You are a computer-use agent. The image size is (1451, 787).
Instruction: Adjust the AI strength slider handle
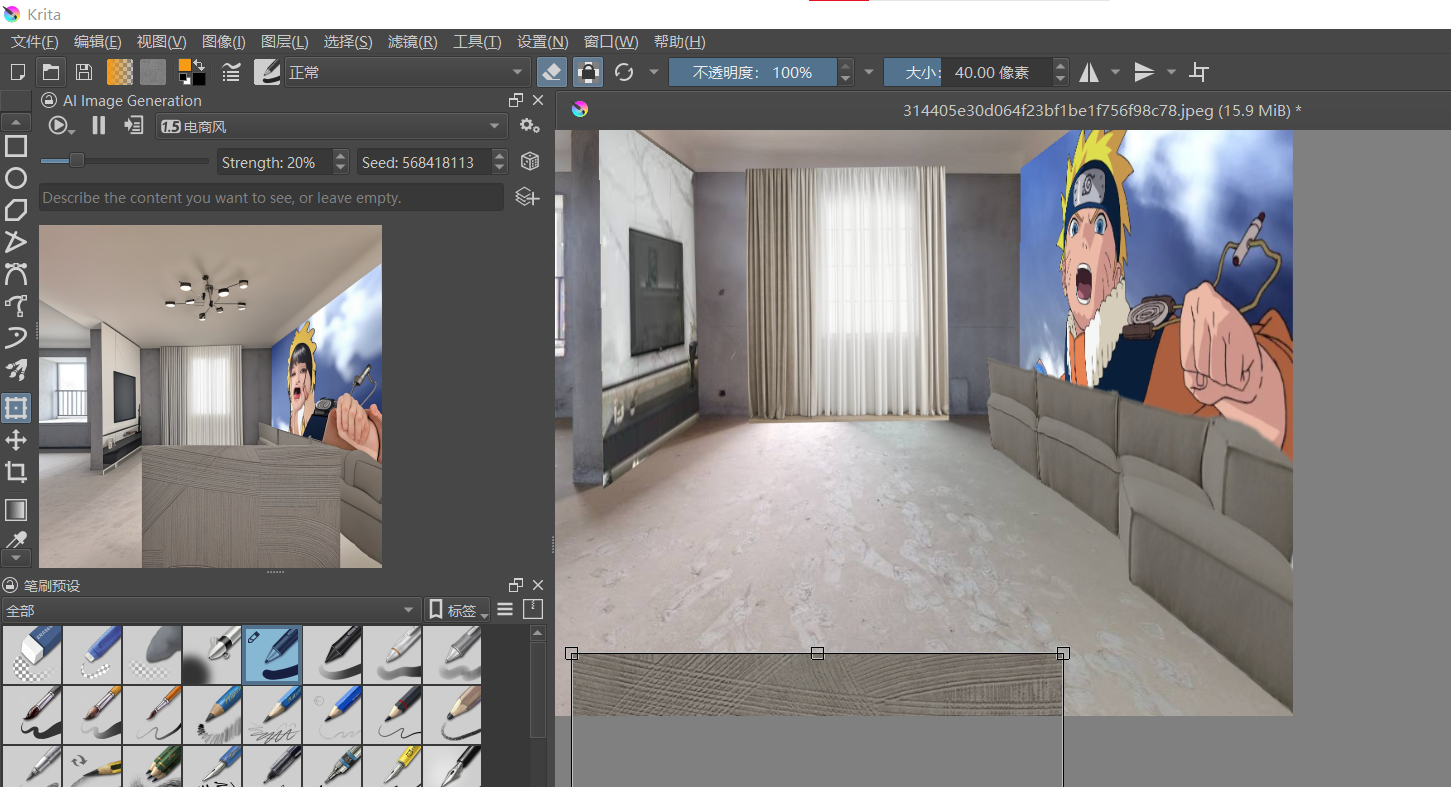tap(77, 161)
